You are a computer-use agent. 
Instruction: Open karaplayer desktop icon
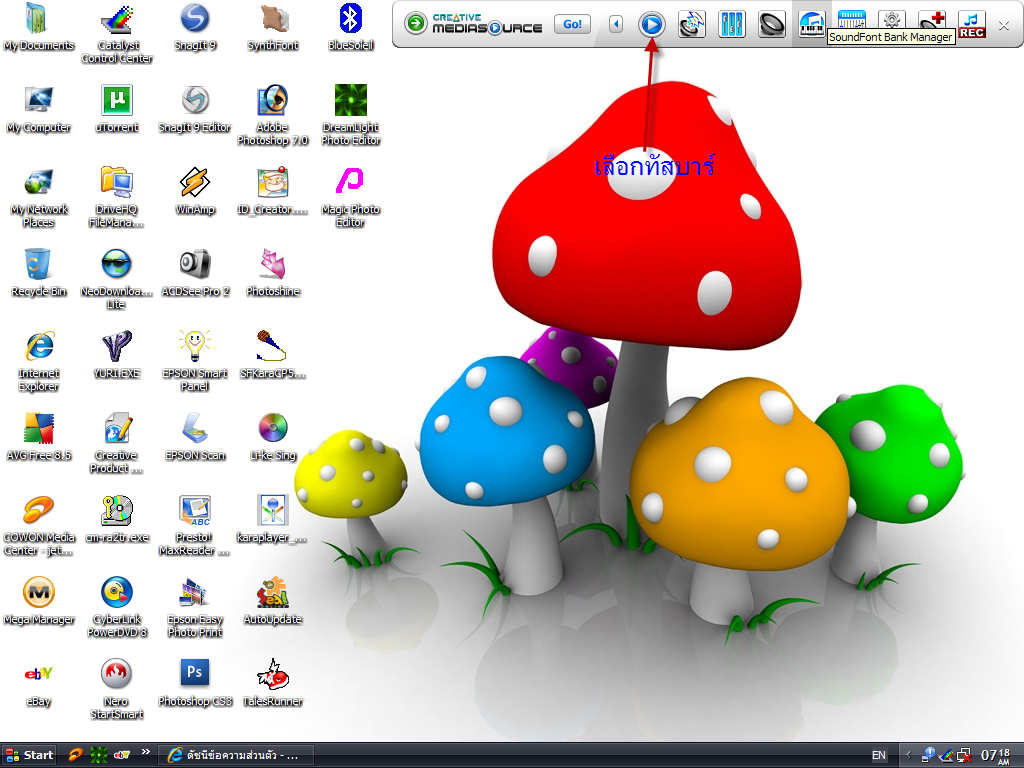[x=272, y=519]
